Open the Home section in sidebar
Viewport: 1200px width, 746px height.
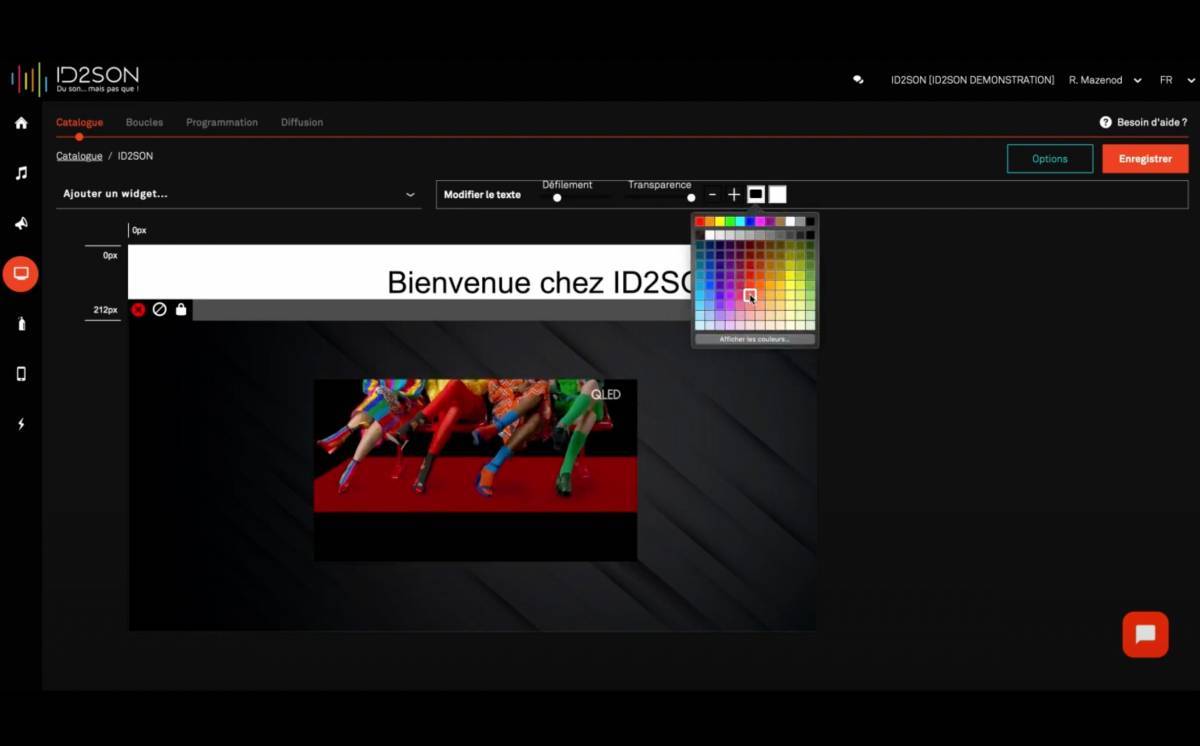point(21,123)
